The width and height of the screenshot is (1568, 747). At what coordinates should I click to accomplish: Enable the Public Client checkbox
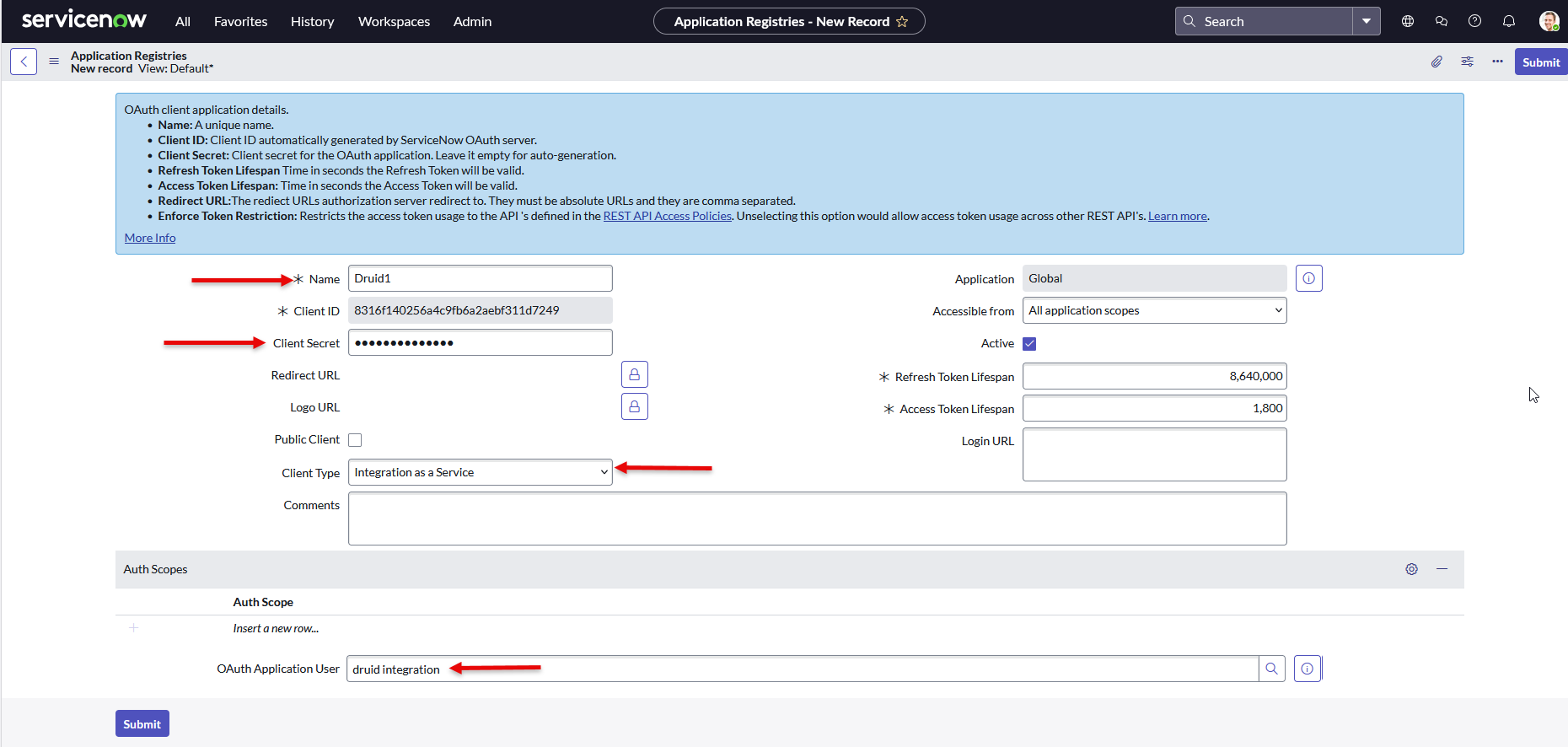pyautogui.click(x=355, y=440)
